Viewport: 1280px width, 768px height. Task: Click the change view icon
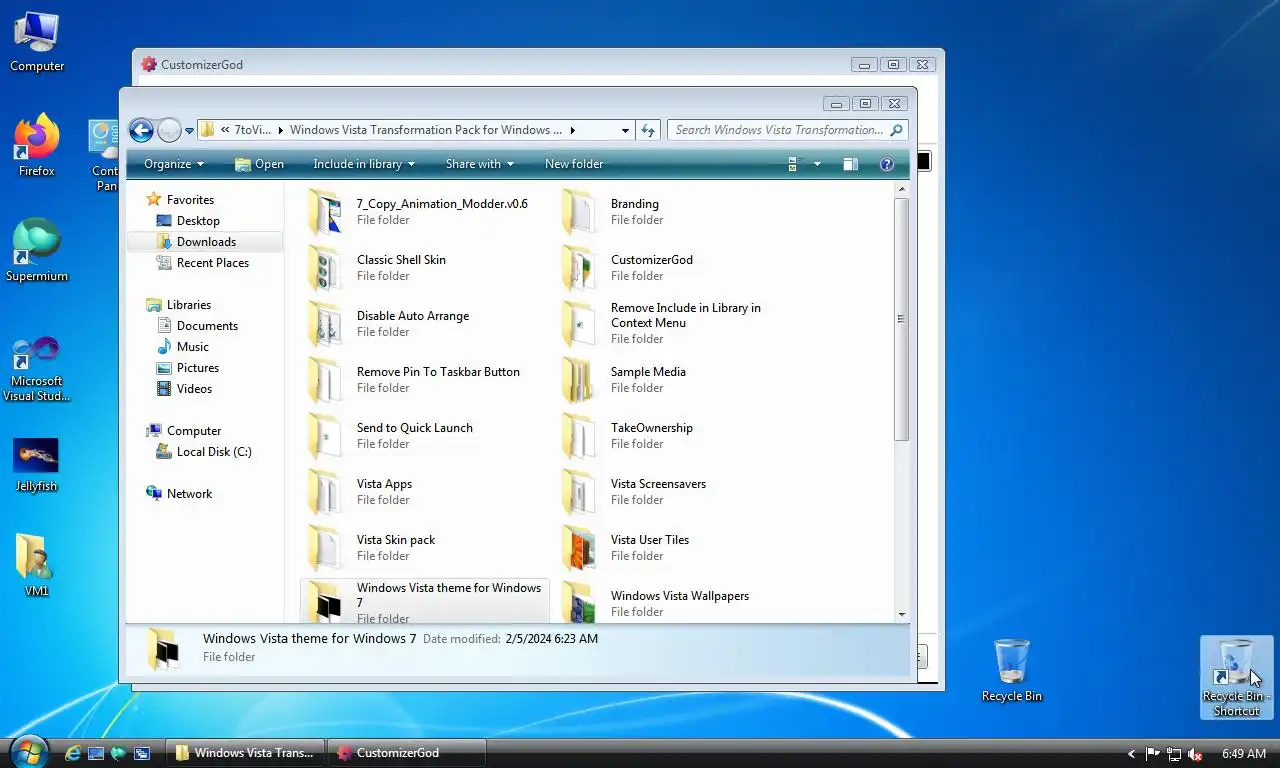(x=796, y=164)
